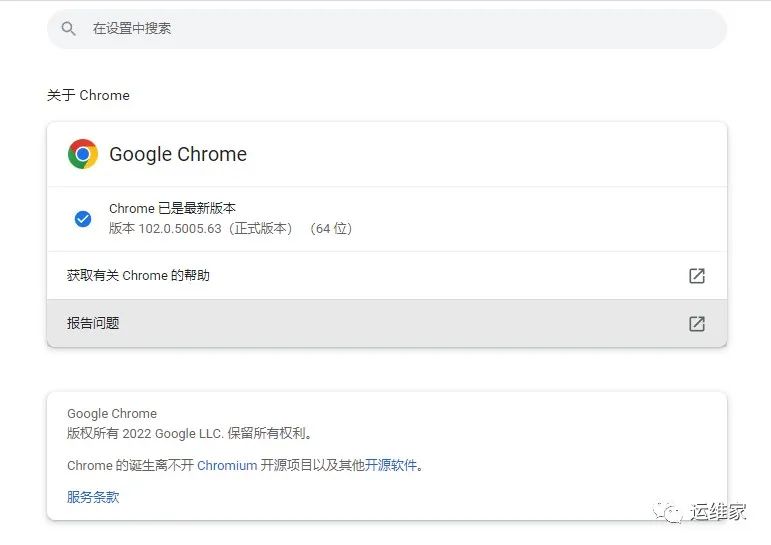Click the blue update checkmark icon

83,219
